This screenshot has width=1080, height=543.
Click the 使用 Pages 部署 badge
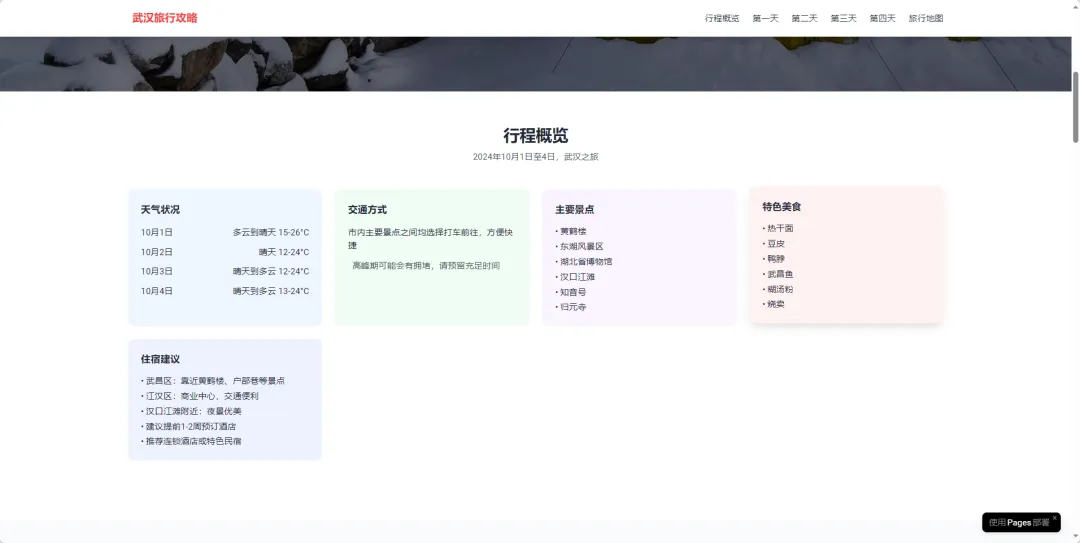[x=1018, y=522]
